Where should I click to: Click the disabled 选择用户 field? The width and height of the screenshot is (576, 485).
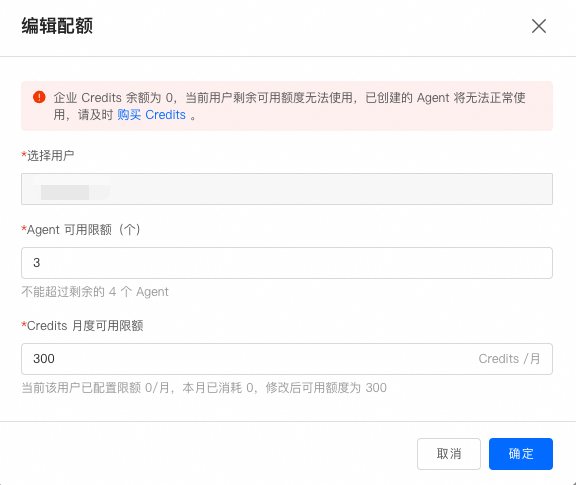point(287,189)
